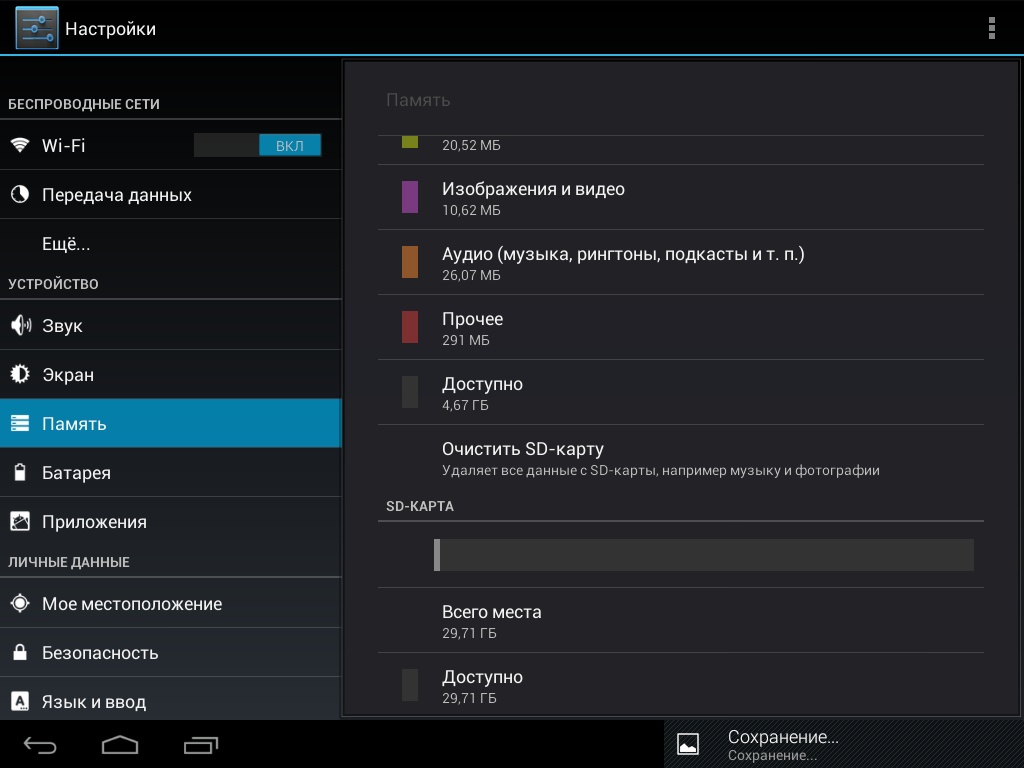
Task: Tap the Settings app icon in header
Action: point(37,28)
